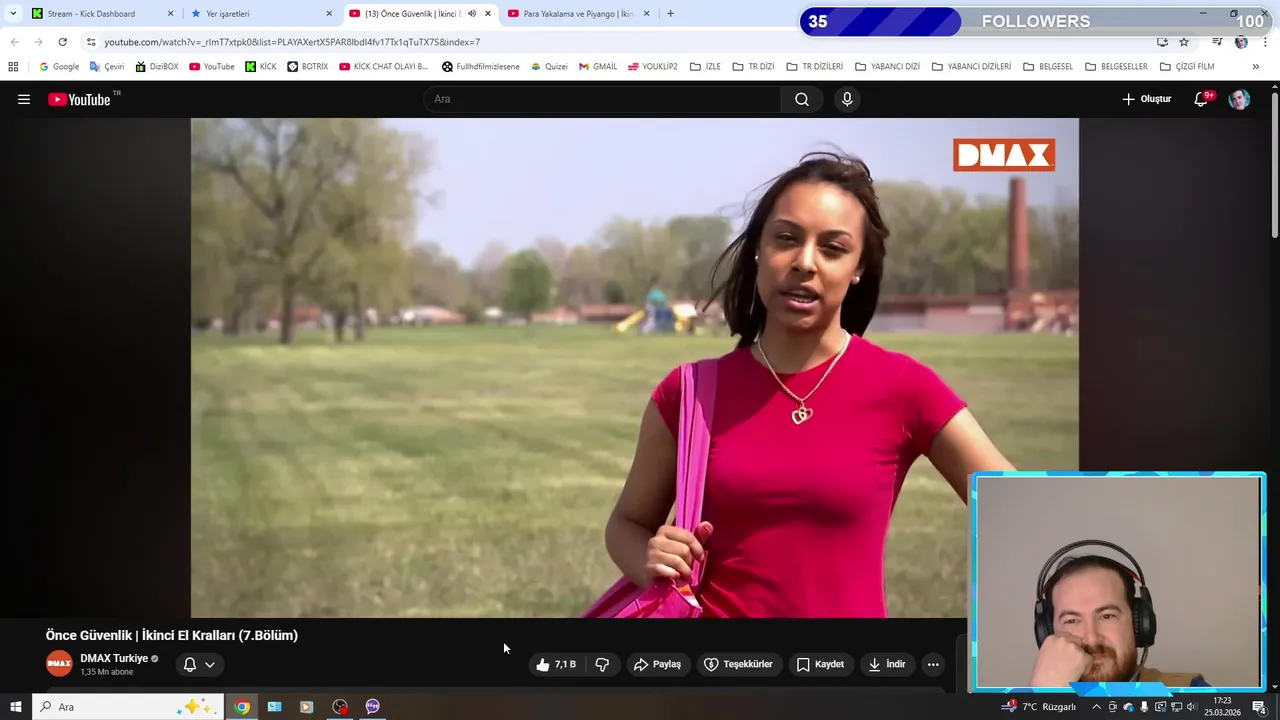Click the Windows taskbar search box
Screen dimensions: 1280x720
click(128, 707)
